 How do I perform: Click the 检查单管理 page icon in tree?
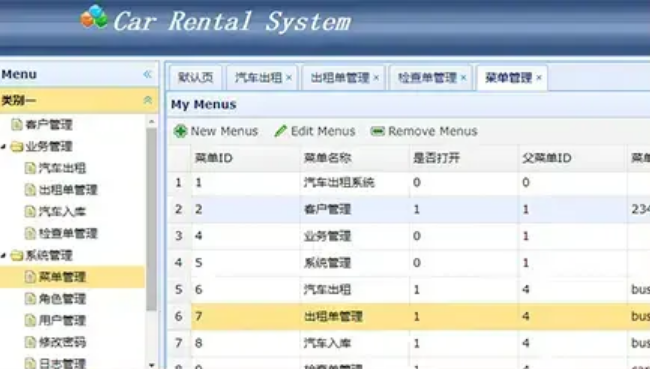pos(30,233)
